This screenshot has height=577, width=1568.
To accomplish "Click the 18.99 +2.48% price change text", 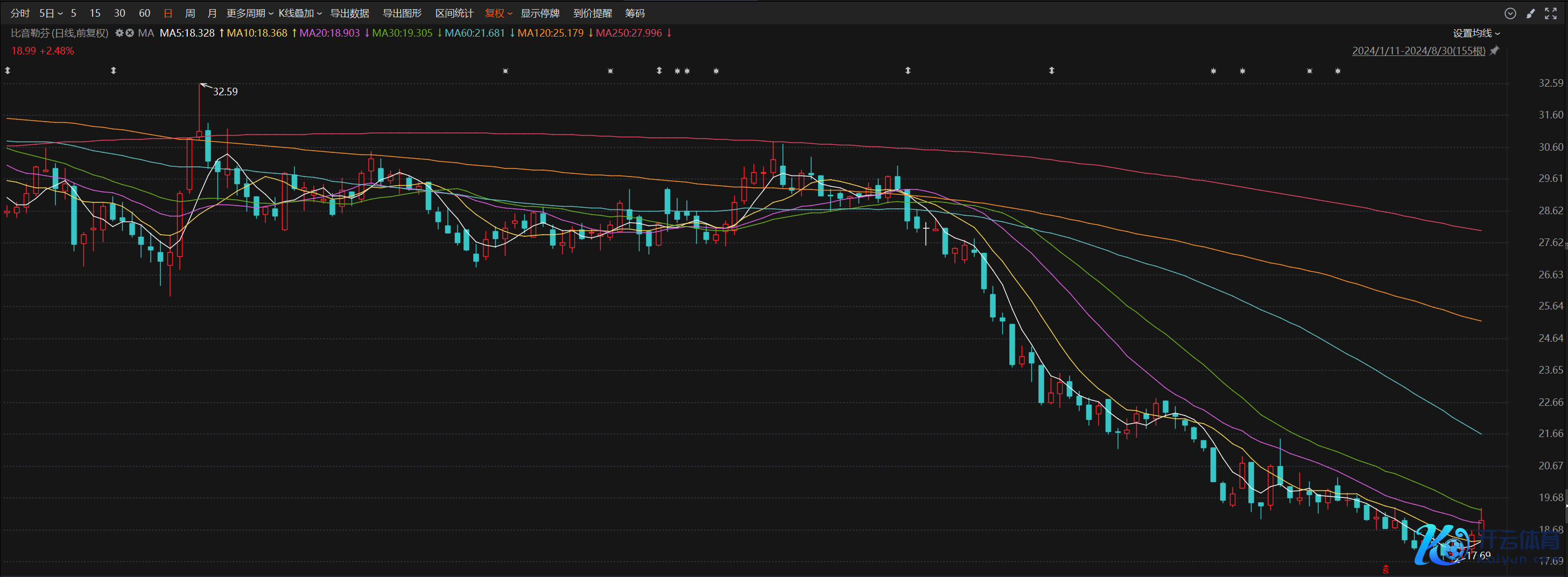I will pyautogui.click(x=43, y=51).
